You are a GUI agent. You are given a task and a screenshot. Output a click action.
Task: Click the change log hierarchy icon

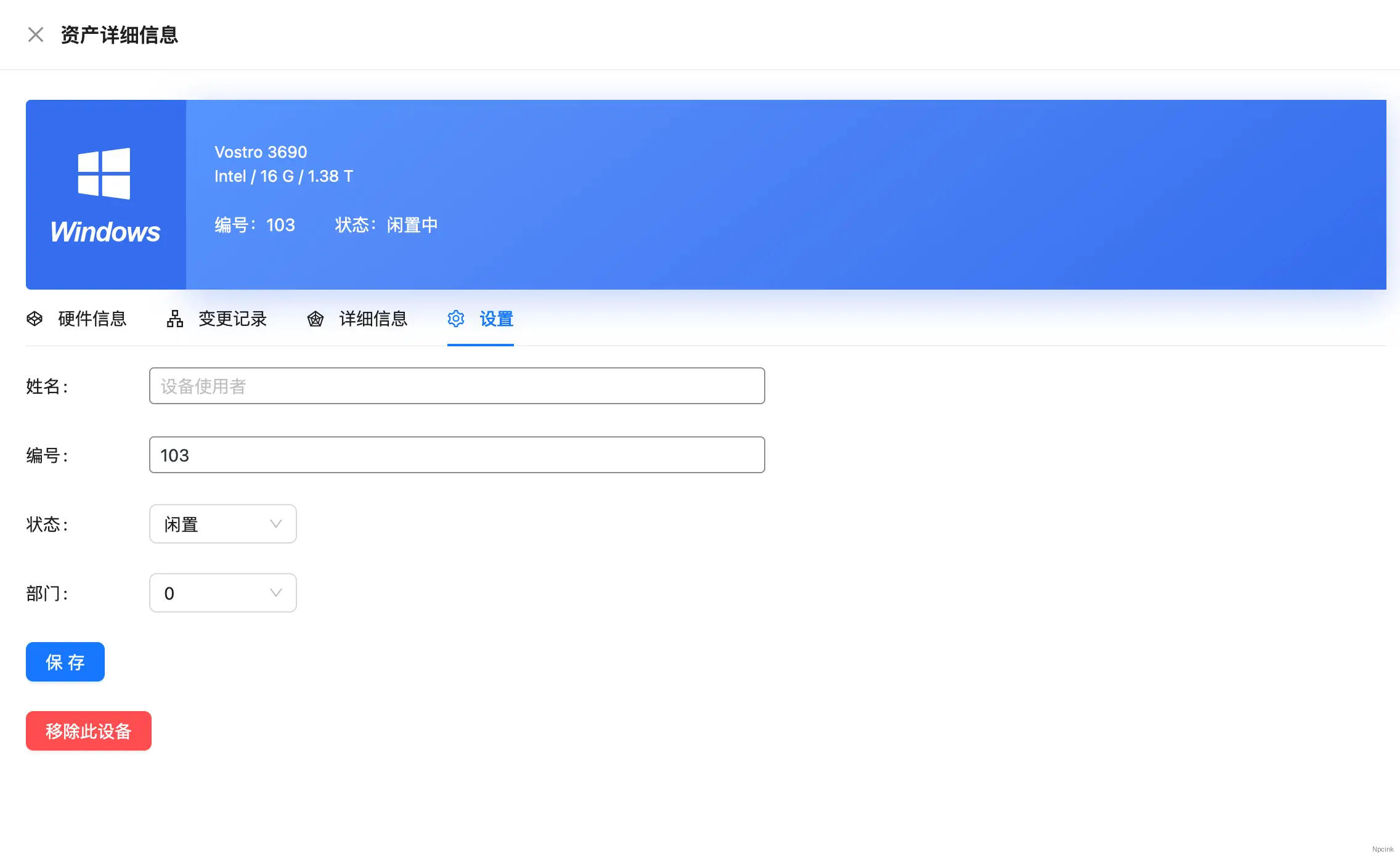175,319
